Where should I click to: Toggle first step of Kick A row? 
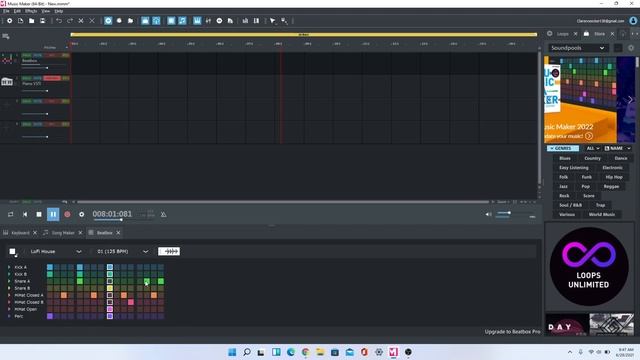click(50, 267)
